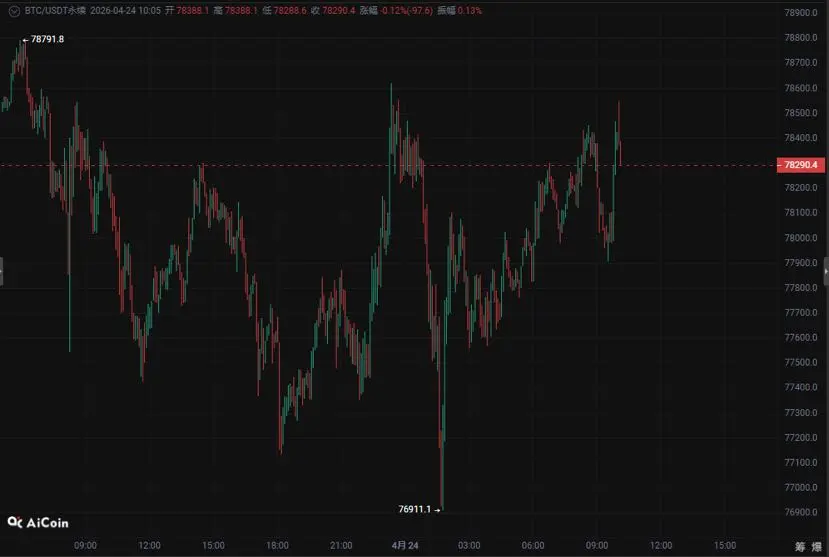This screenshot has width=829, height=557.
Task: Expand the right side panel handle
Action: (826, 272)
